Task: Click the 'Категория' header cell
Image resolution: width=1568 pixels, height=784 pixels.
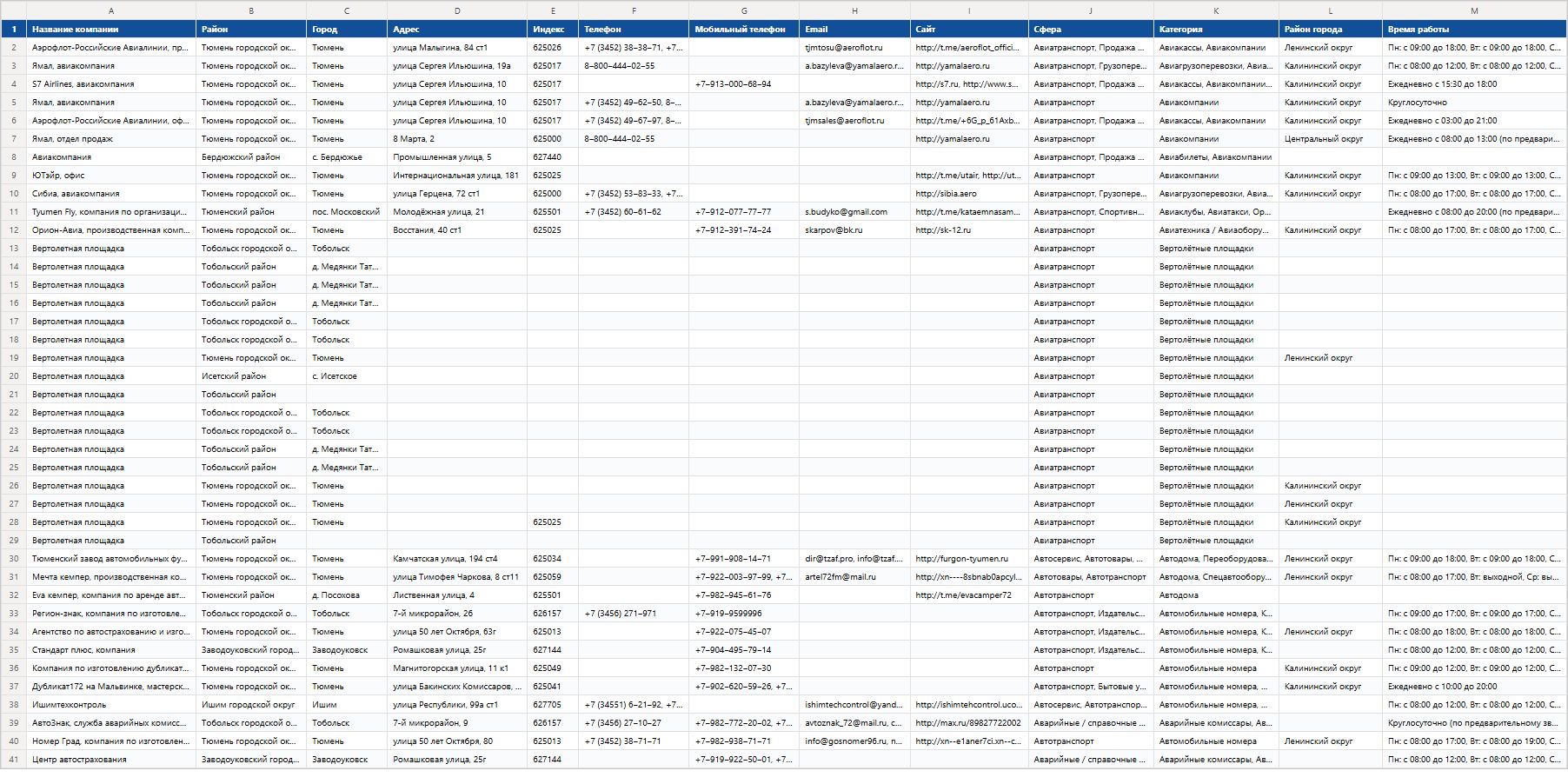Action: click(1216, 30)
